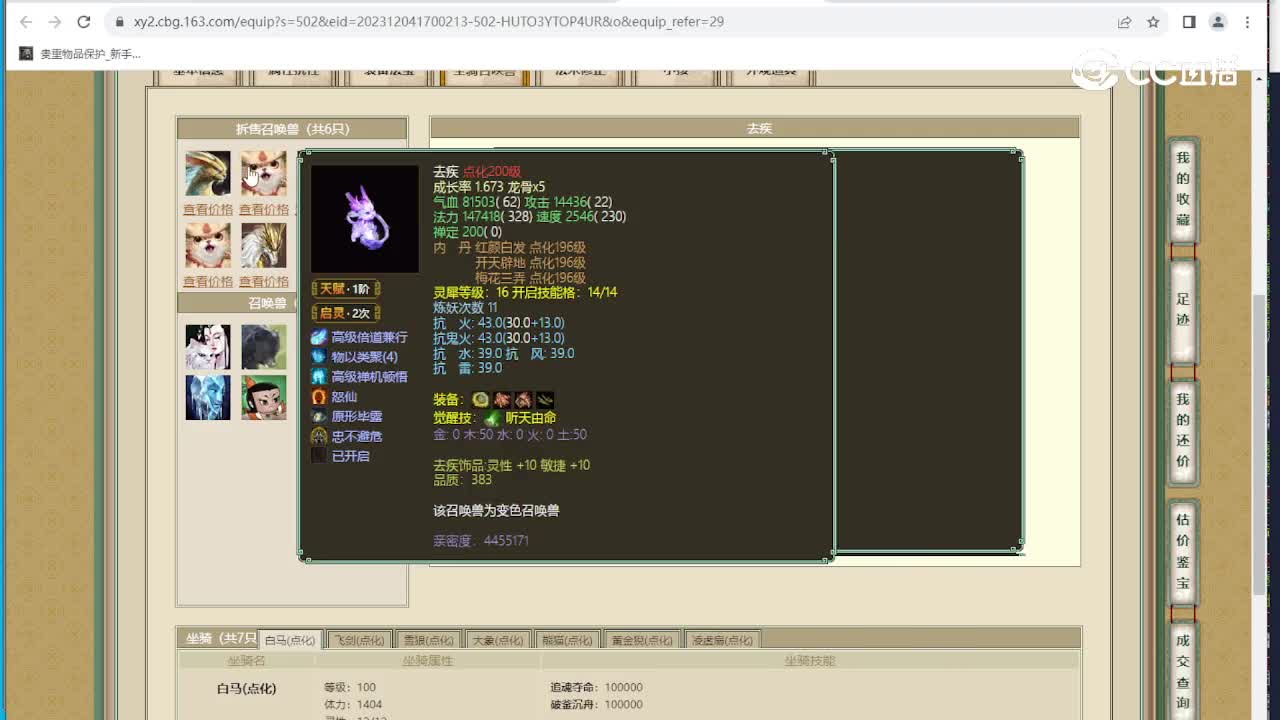This screenshot has width=1280, height=720.
Task: Open the 贵重物品保护 bookmark
Action: click(81, 53)
